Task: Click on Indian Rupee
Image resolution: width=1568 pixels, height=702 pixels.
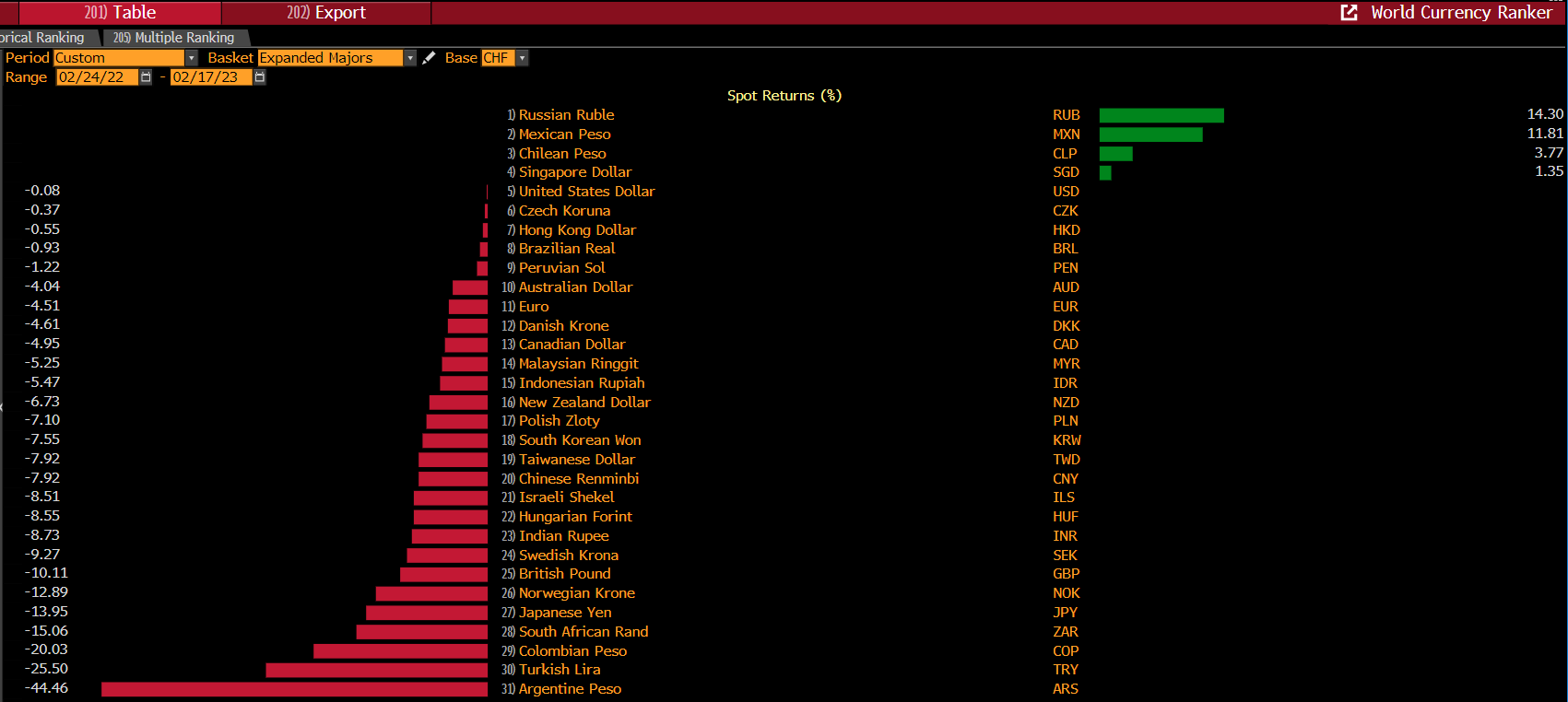Action: 563,536
